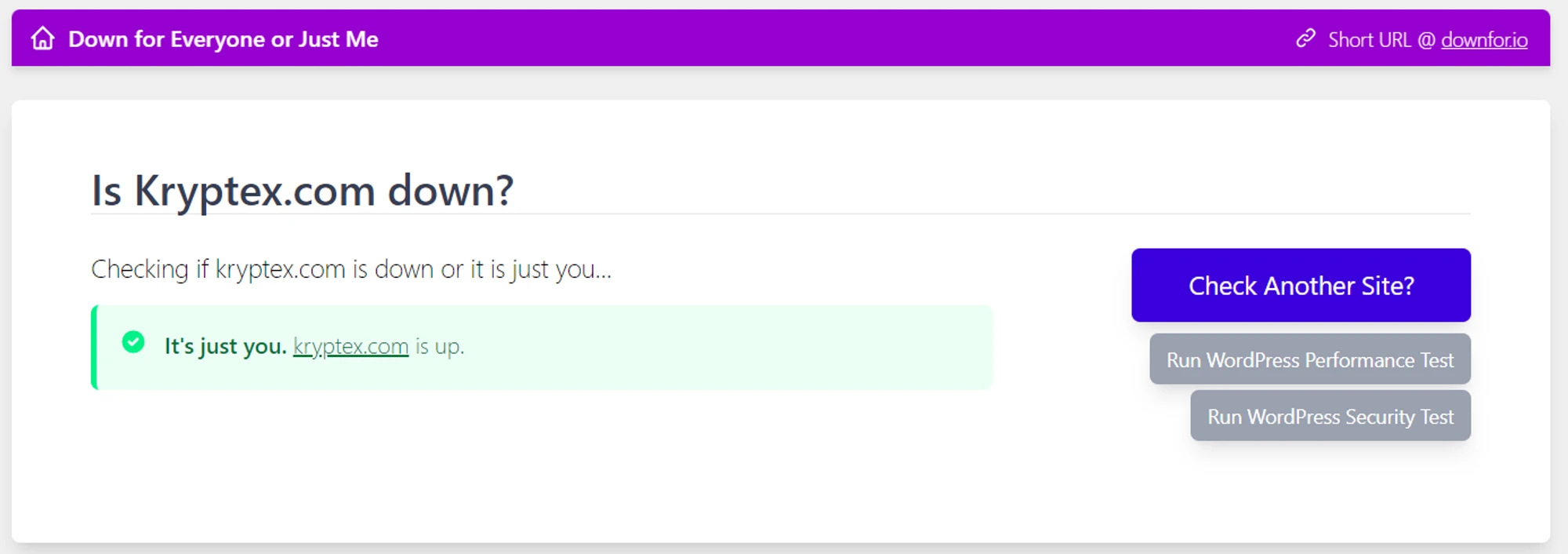The width and height of the screenshot is (1568, 554).
Task: Click the green left border of the alert
Action: (94, 348)
